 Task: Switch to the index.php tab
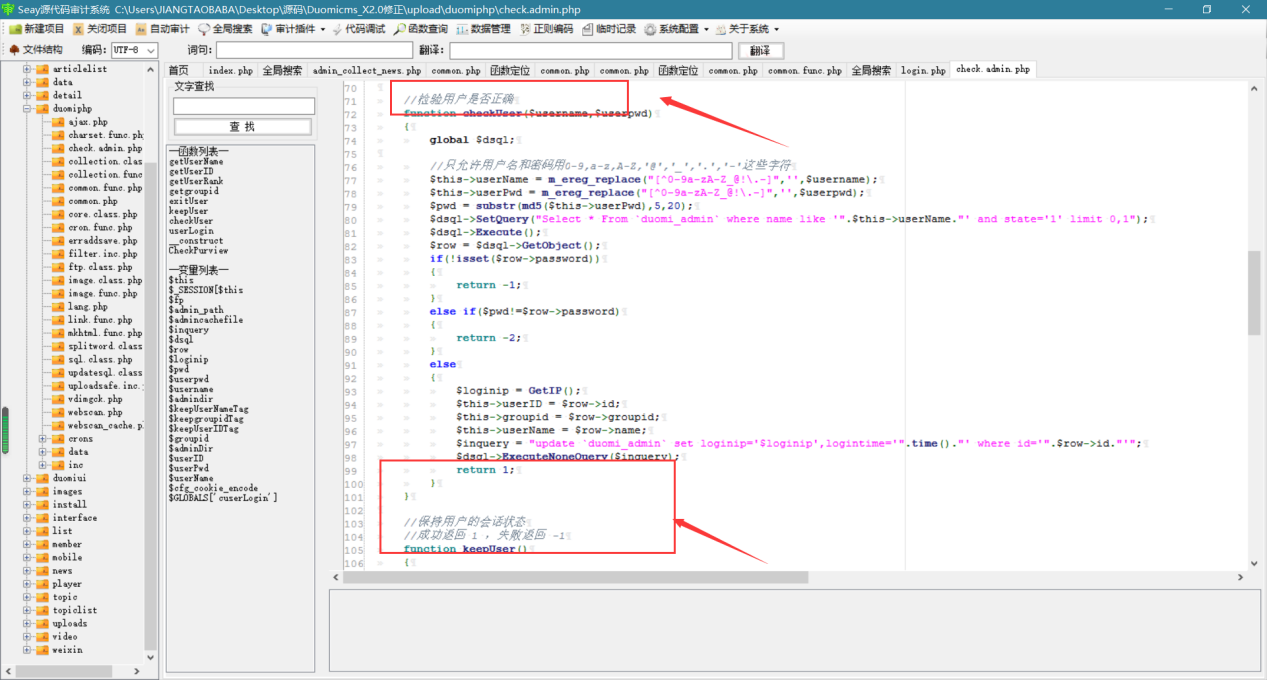pyautogui.click(x=231, y=70)
